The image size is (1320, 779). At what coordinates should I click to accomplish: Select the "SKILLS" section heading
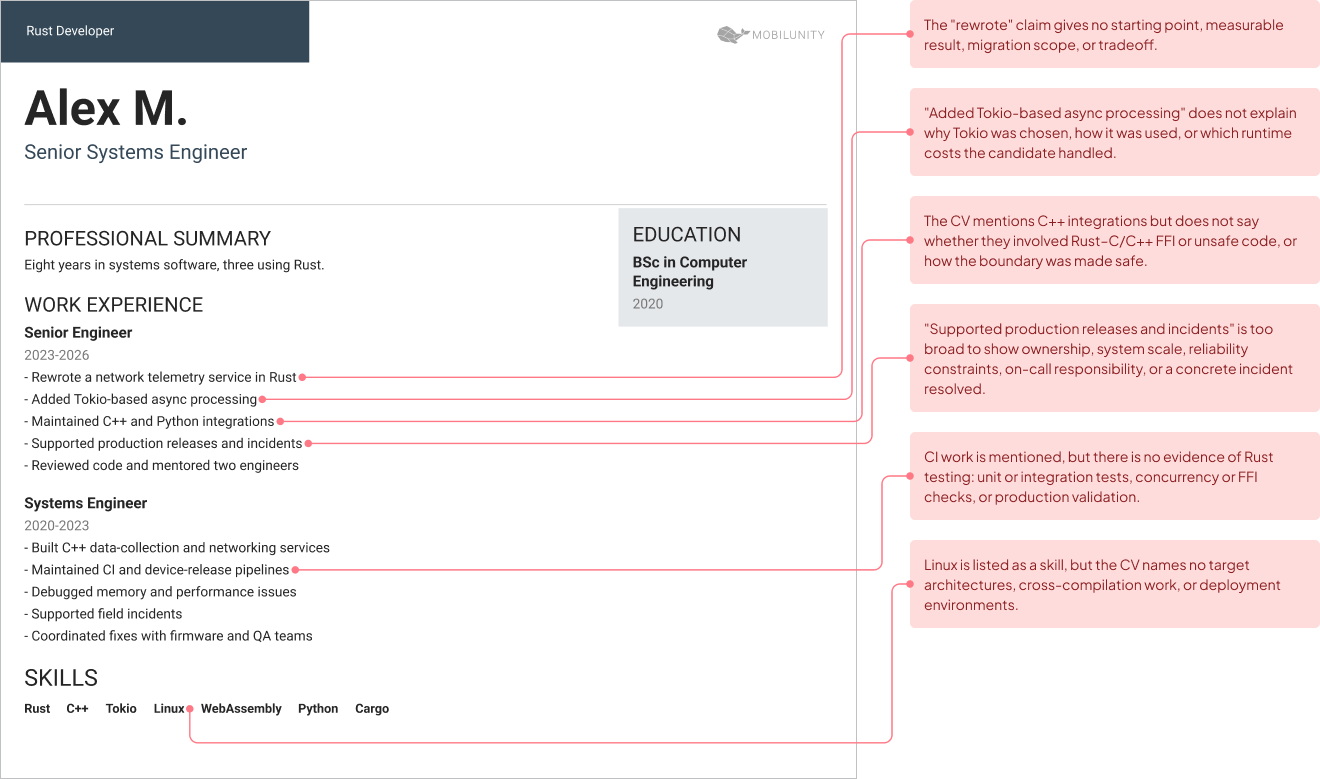coord(61,678)
